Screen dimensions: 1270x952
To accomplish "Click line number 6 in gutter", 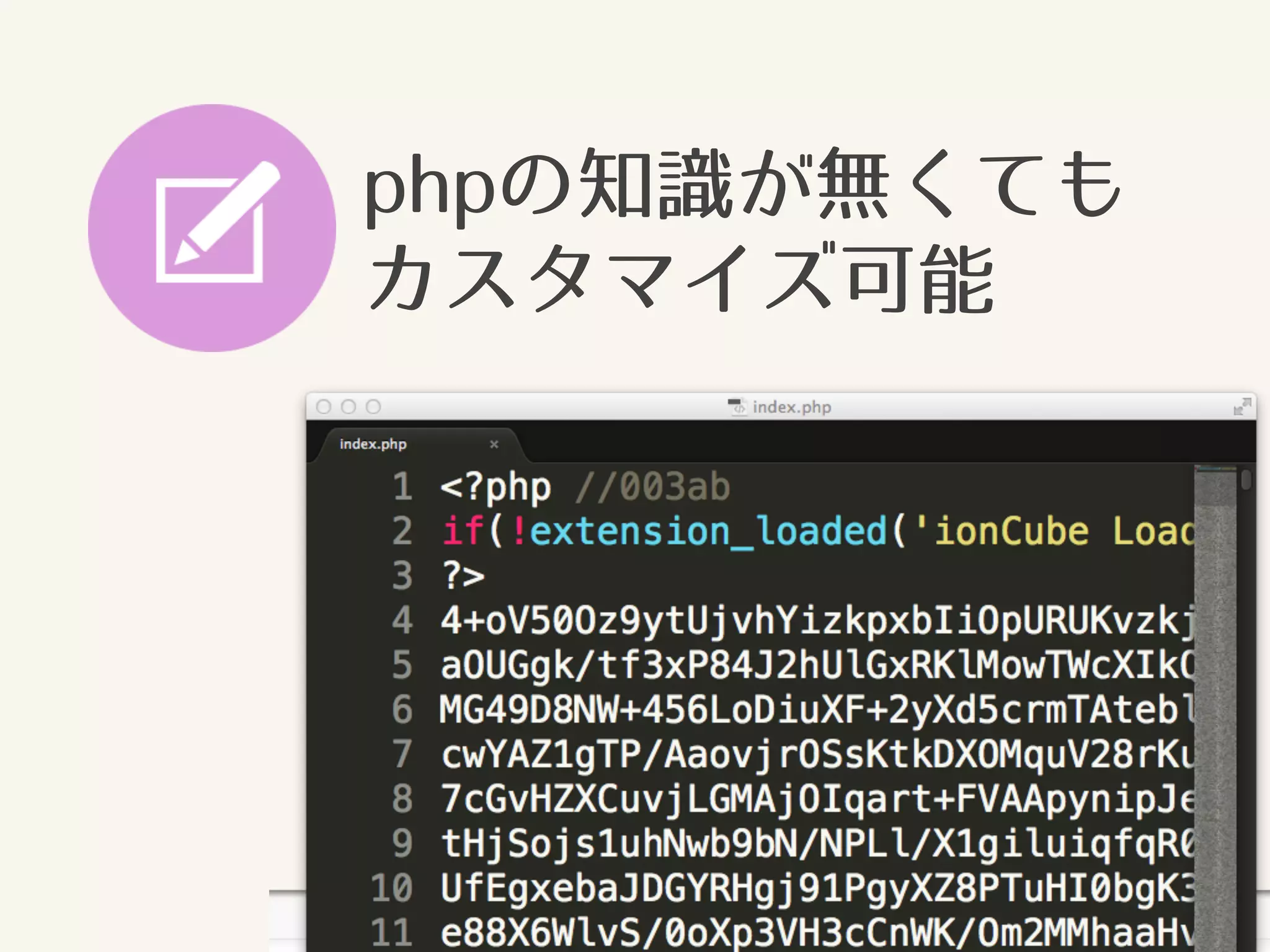I will point(403,710).
